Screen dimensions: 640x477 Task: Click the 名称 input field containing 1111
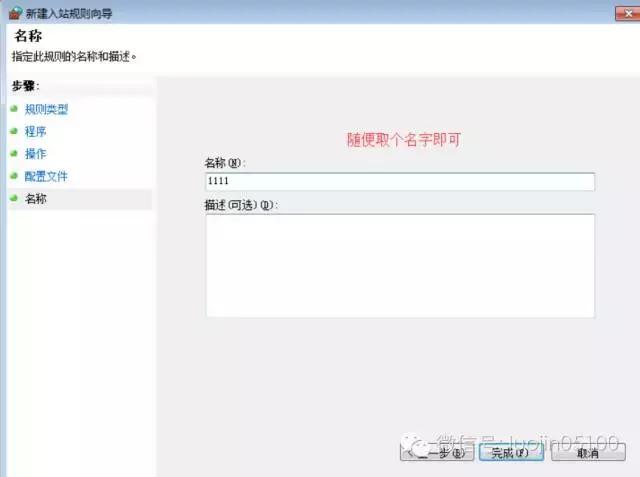(x=400, y=181)
